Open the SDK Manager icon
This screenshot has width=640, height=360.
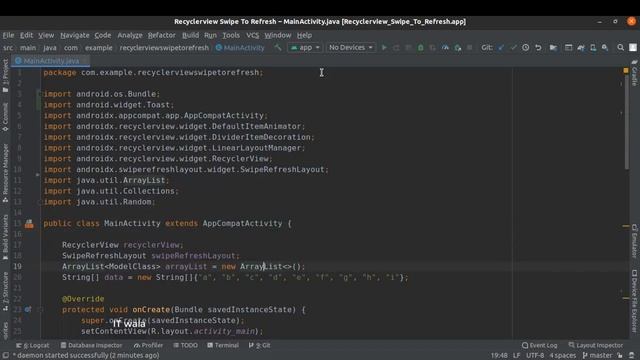[605, 48]
